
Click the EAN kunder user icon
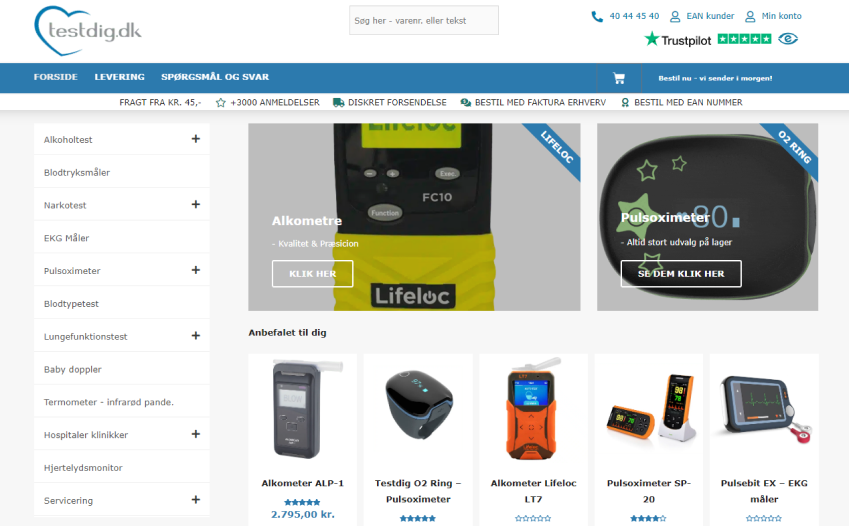pos(675,16)
